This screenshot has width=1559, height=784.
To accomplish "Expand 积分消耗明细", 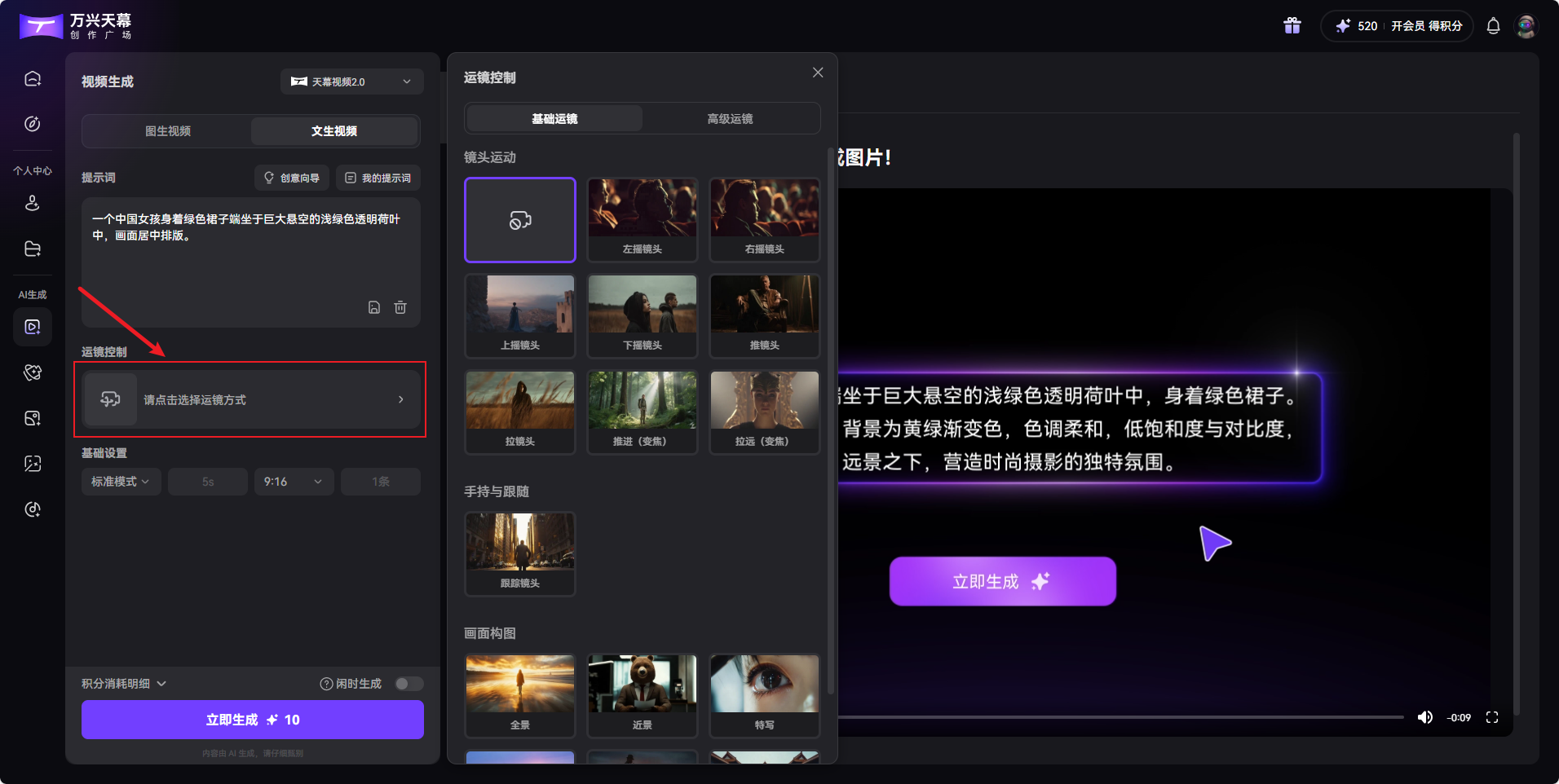I will pyautogui.click(x=124, y=684).
